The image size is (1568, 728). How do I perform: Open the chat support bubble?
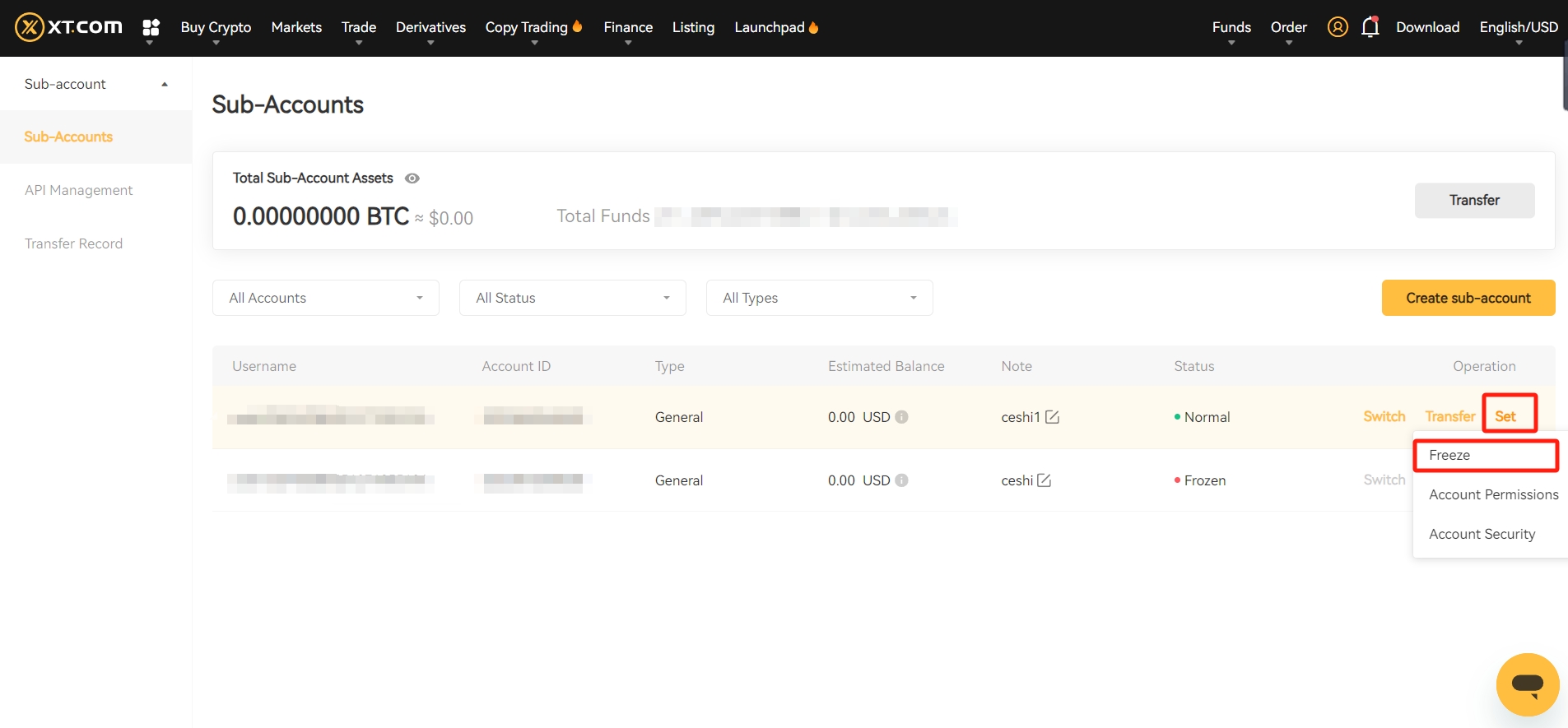pos(1527,684)
